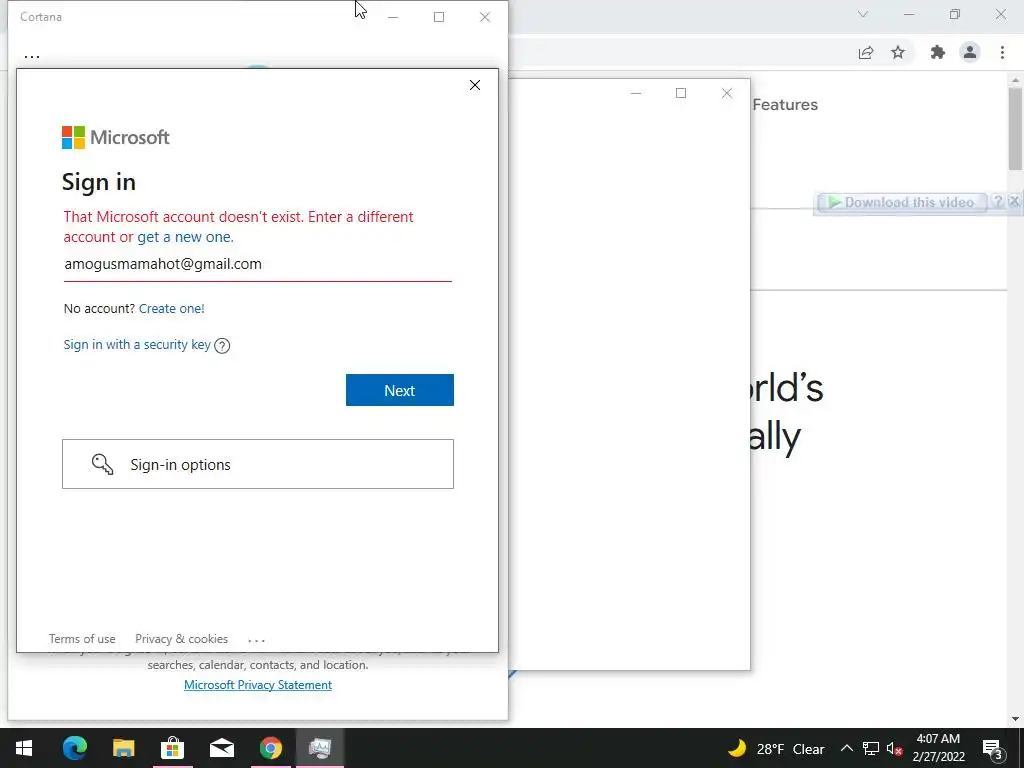The width and height of the screenshot is (1024, 768).
Task: Open Terms of use link
Action: 82,639
